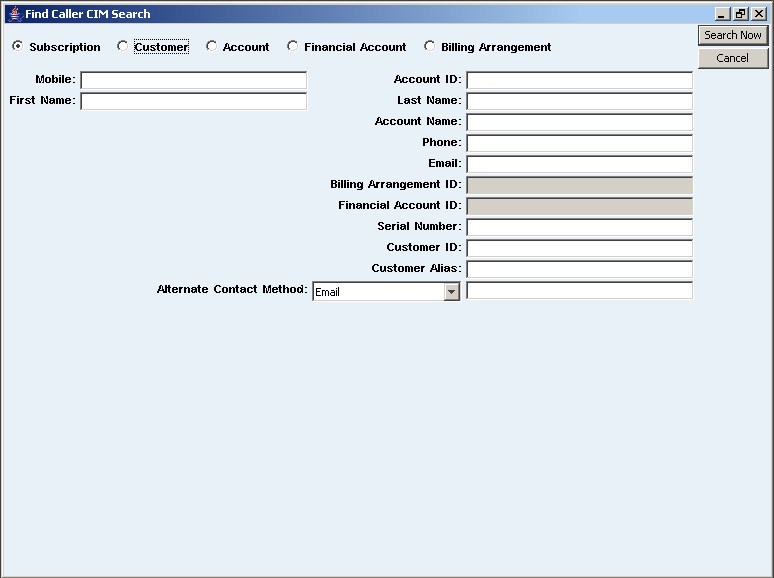This screenshot has height=578, width=774.
Task: Focus the First Name input box
Action: point(193,101)
